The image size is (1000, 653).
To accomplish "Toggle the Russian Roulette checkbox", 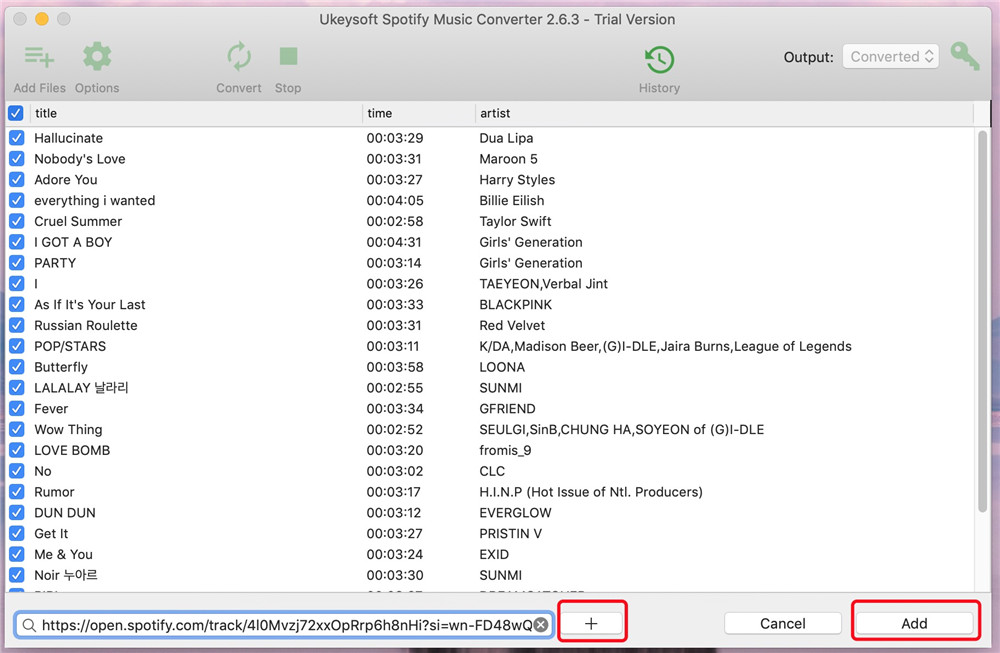I will pyautogui.click(x=17, y=325).
